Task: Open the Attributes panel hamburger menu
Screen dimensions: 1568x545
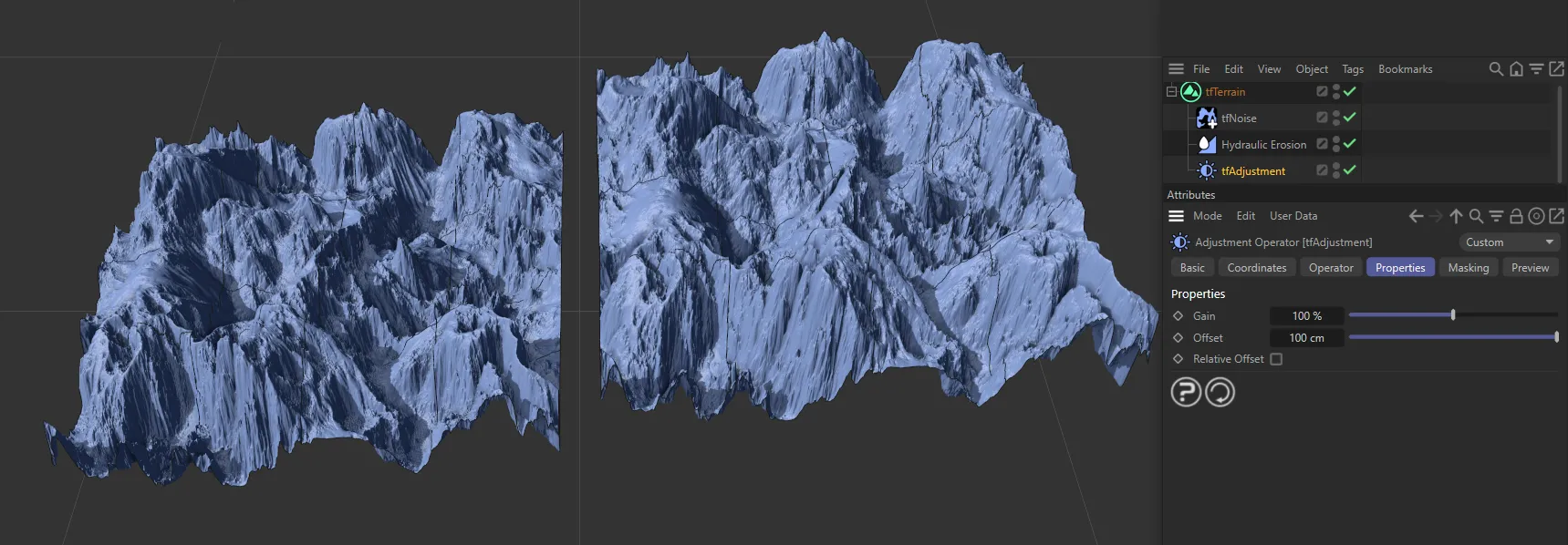Action: [1176, 216]
